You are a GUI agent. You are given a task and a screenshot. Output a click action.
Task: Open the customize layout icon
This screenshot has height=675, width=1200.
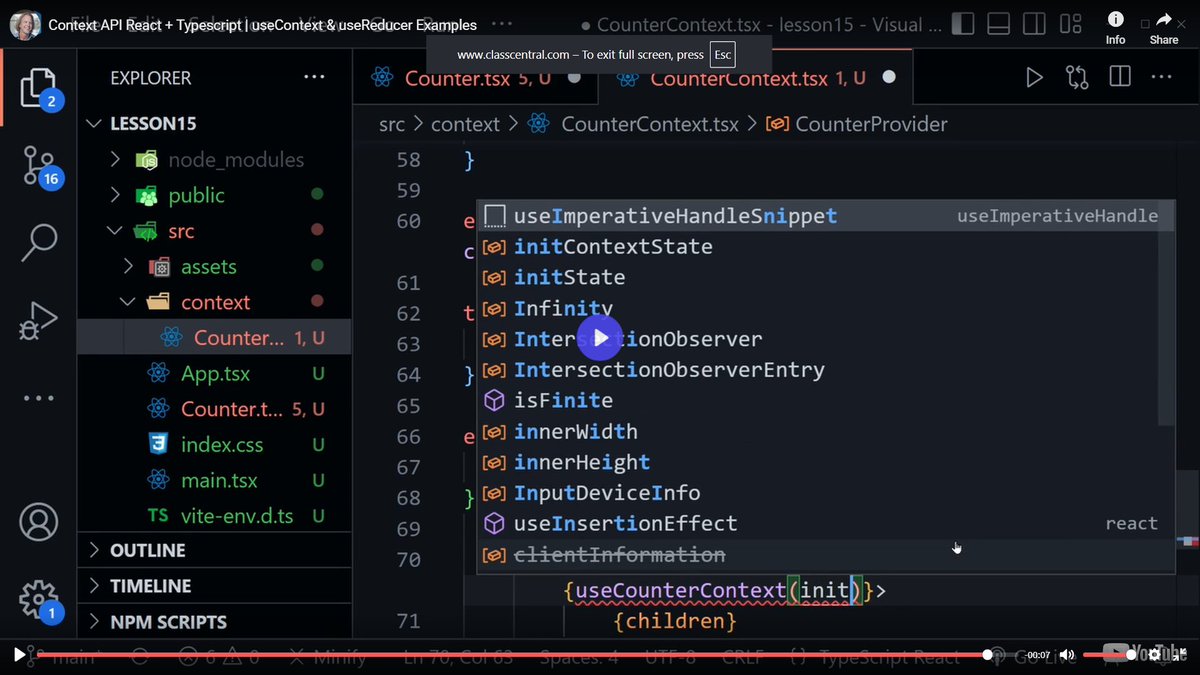(x=1070, y=24)
